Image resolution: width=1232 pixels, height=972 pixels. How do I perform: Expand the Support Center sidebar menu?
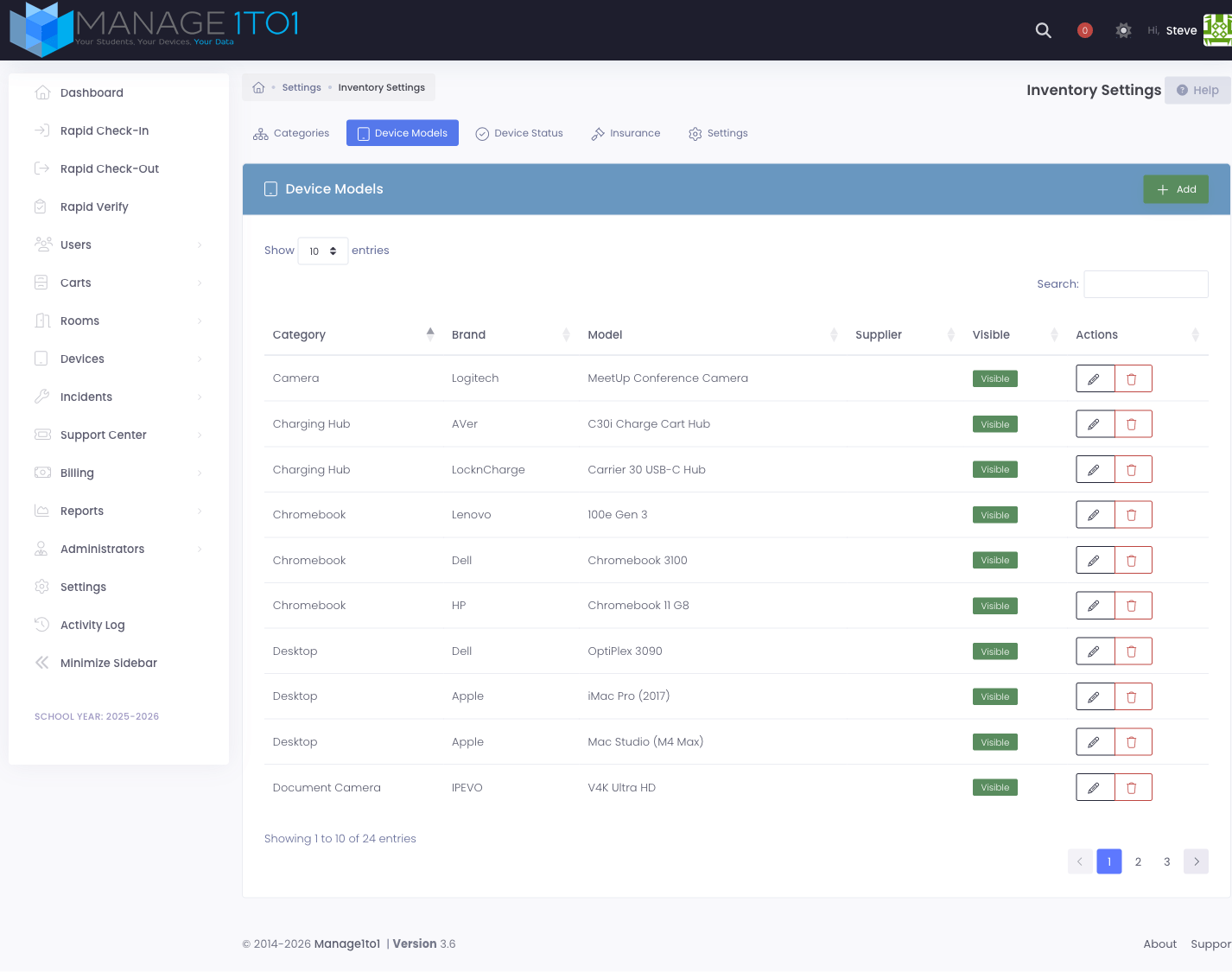pyautogui.click(x=118, y=435)
